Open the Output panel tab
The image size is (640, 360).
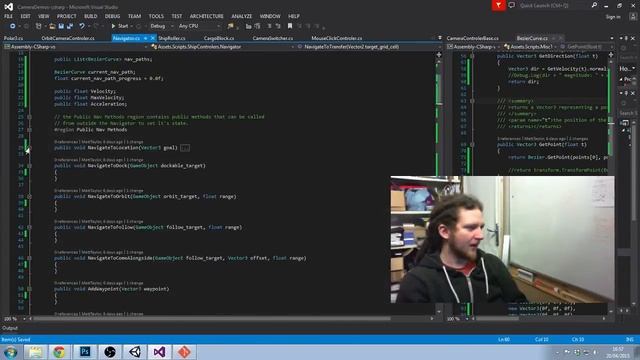pyautogui.click(x=10, y=328)
